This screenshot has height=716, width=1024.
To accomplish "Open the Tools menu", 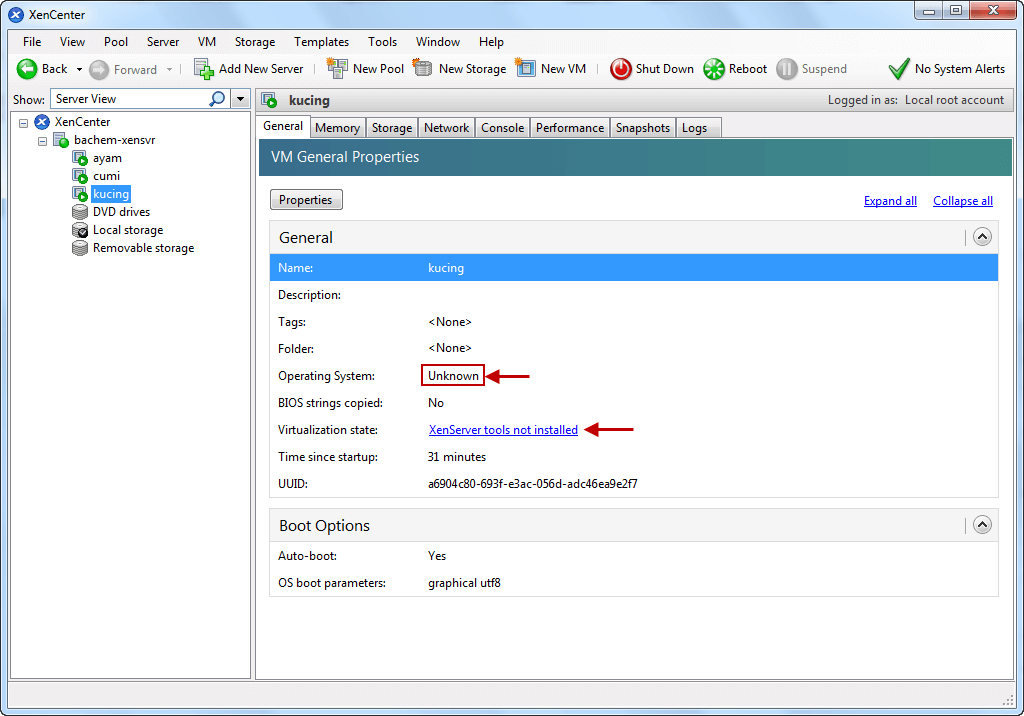I will click(x=382, y=42).
